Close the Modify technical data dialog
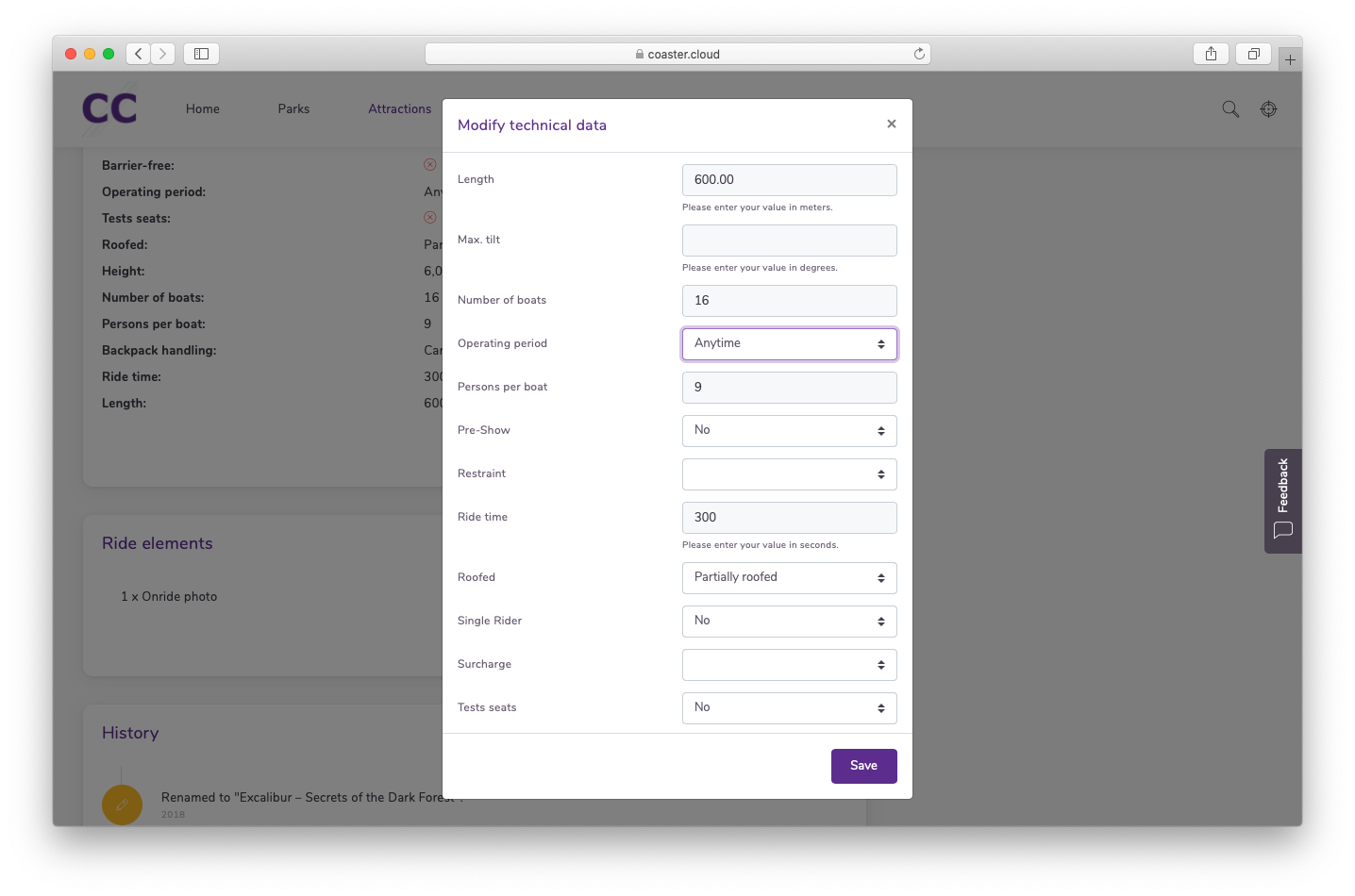This screenshot has width=1355, height=896. point(891,124)
